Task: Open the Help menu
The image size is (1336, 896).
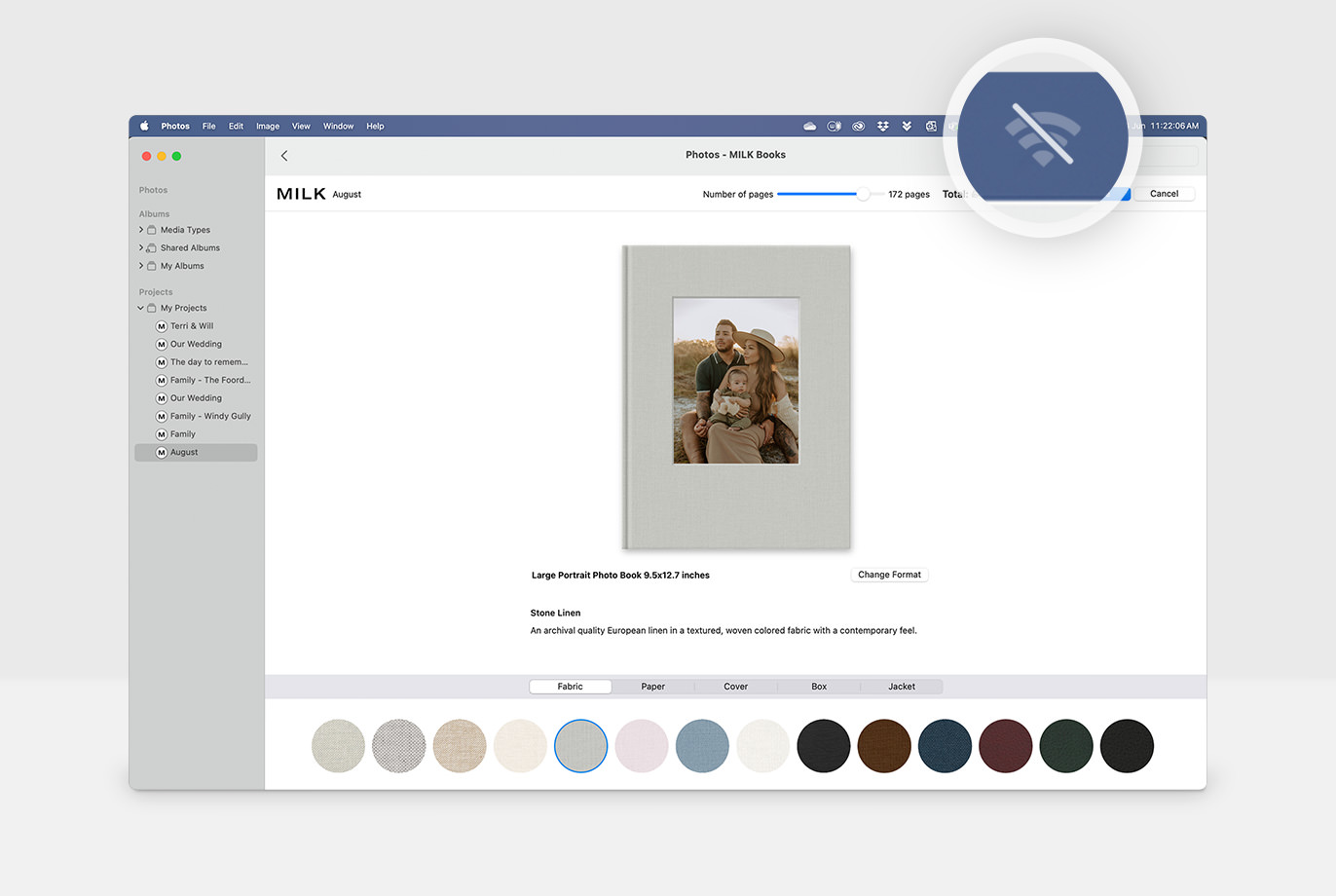Action: [x=375, y=126]
